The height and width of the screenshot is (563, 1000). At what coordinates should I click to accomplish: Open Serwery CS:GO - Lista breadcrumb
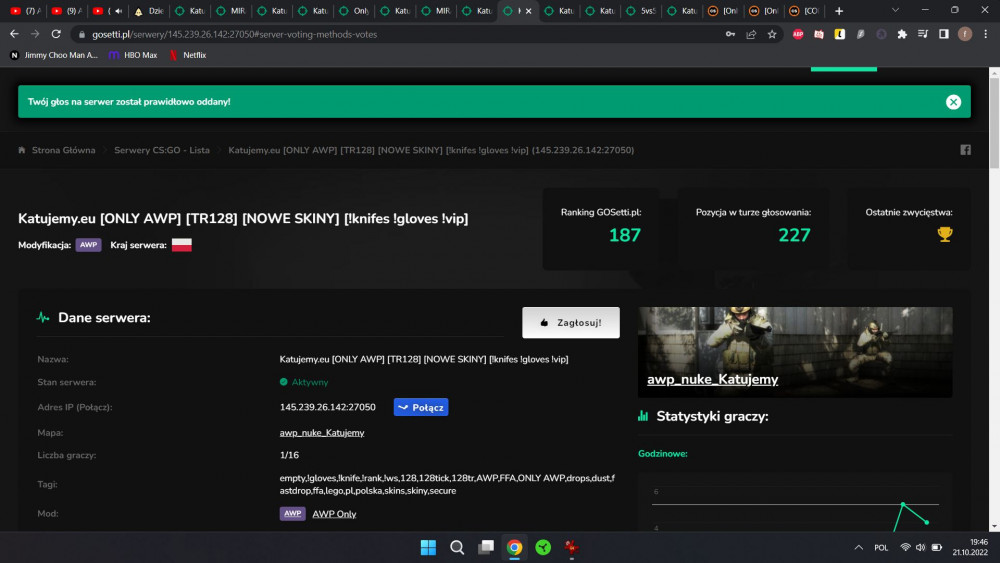tap(162, 150)
